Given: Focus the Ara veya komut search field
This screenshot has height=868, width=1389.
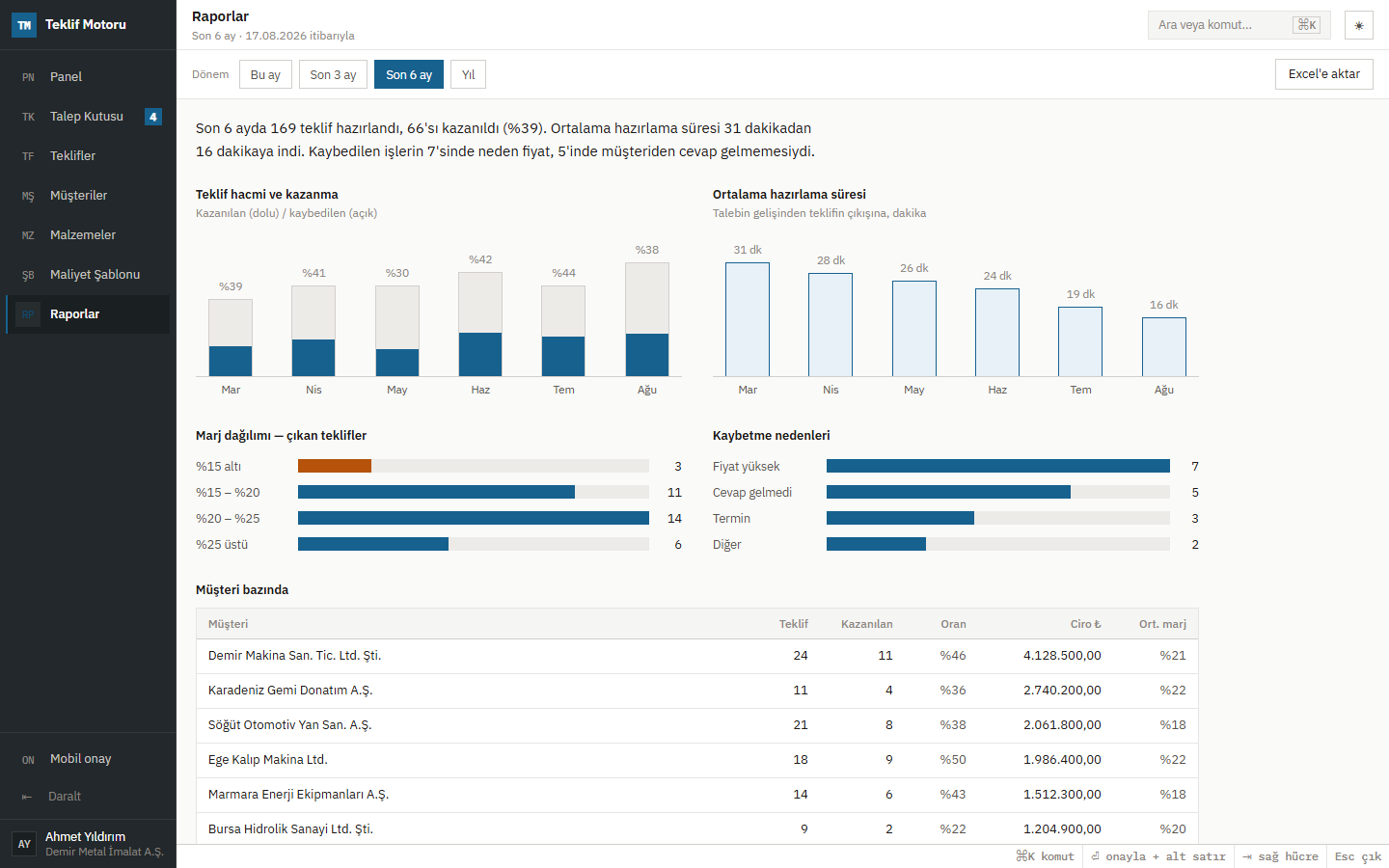Looking at the screenshot, I should 1239,25.
